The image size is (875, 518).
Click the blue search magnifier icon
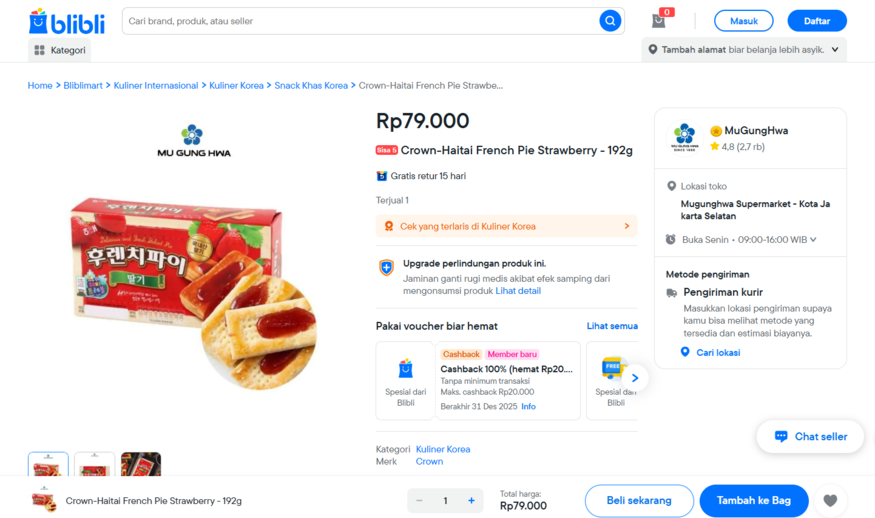[610, 21]
